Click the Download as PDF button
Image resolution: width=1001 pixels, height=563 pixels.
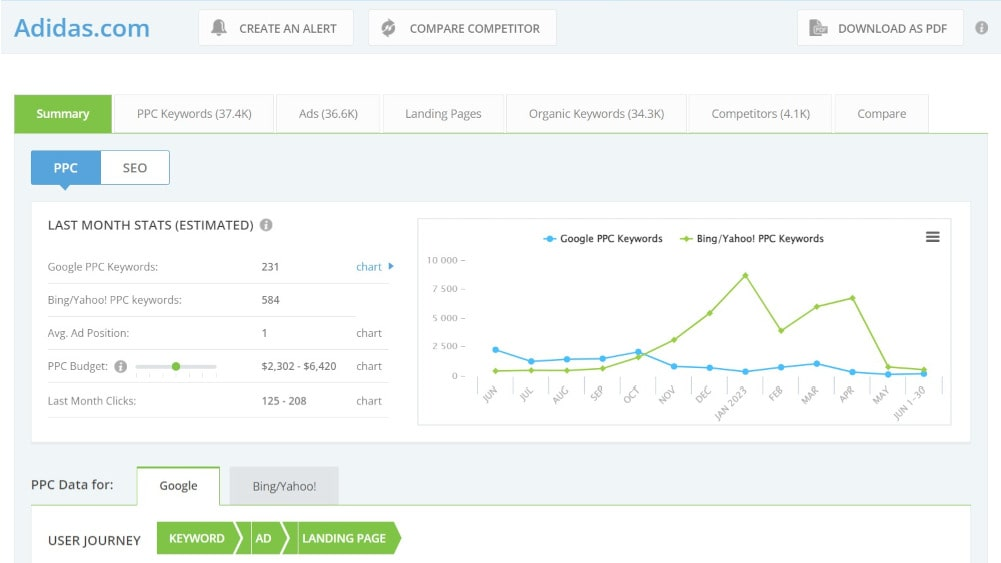tap(880, 28)
